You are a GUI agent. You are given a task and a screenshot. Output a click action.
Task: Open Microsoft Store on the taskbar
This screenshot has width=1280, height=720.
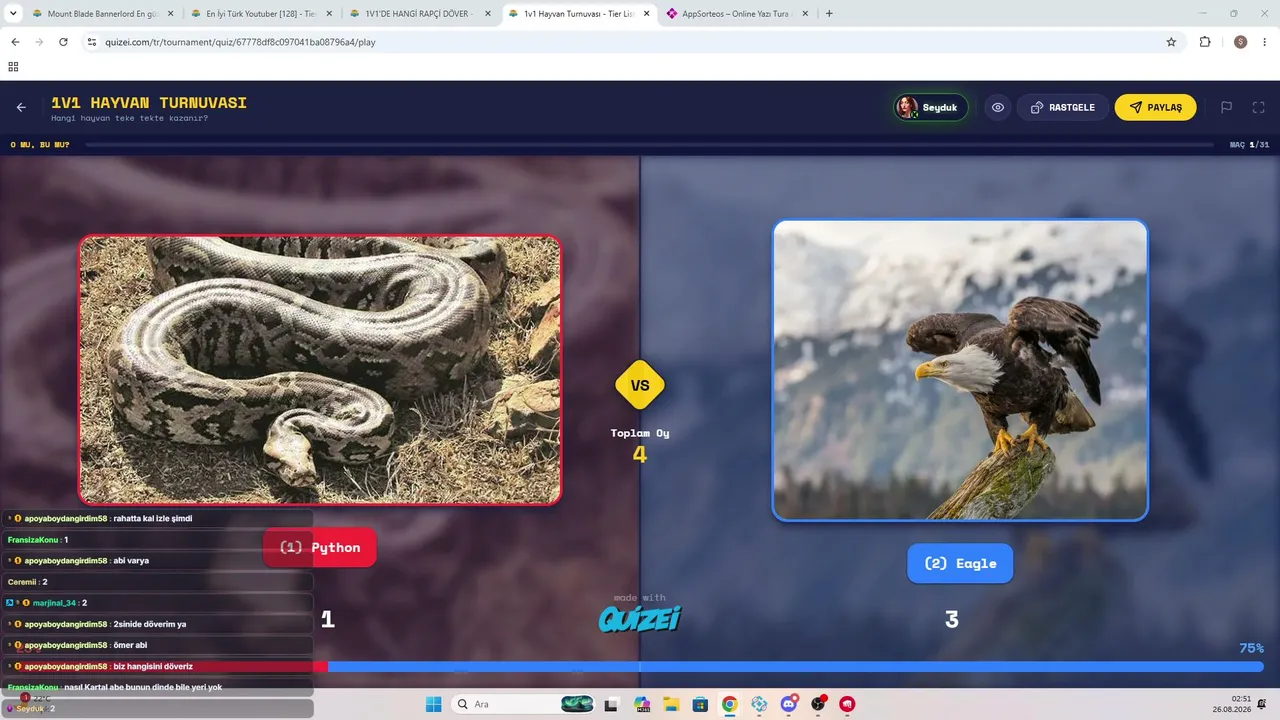(x=700, y=704)
